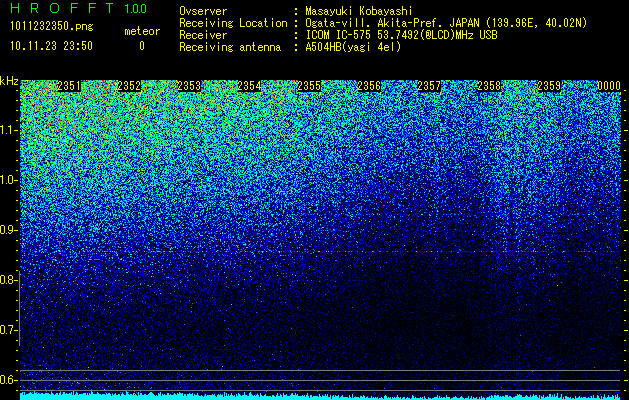Viewport: 629px width, 400px height.
Task: Select Ogata-vill. Akita-Pref. JAPAN location text
Action: coord(446,23)
